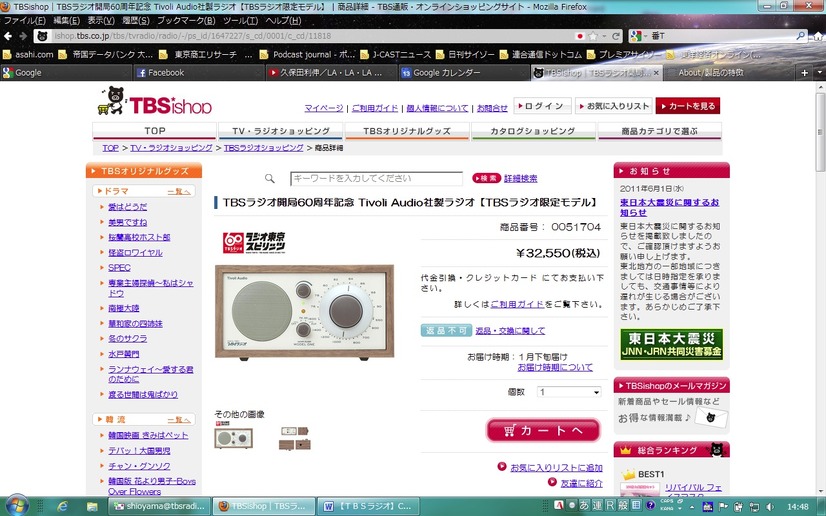Click the TBSishopのメールマガジン header
This screenshot has height=516, width=826.
(672, 385)
